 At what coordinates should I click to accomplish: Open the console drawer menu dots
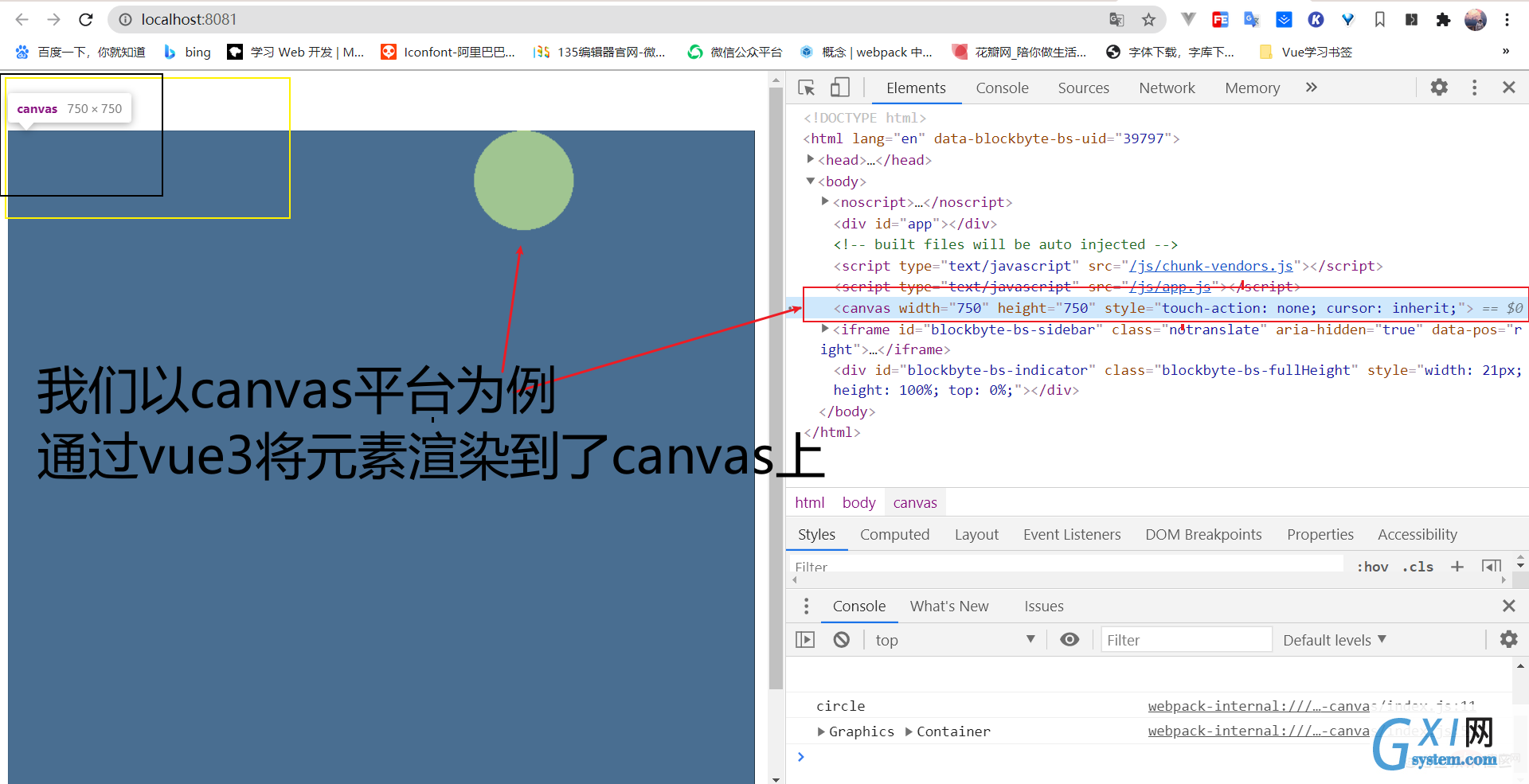click(806, 606)
